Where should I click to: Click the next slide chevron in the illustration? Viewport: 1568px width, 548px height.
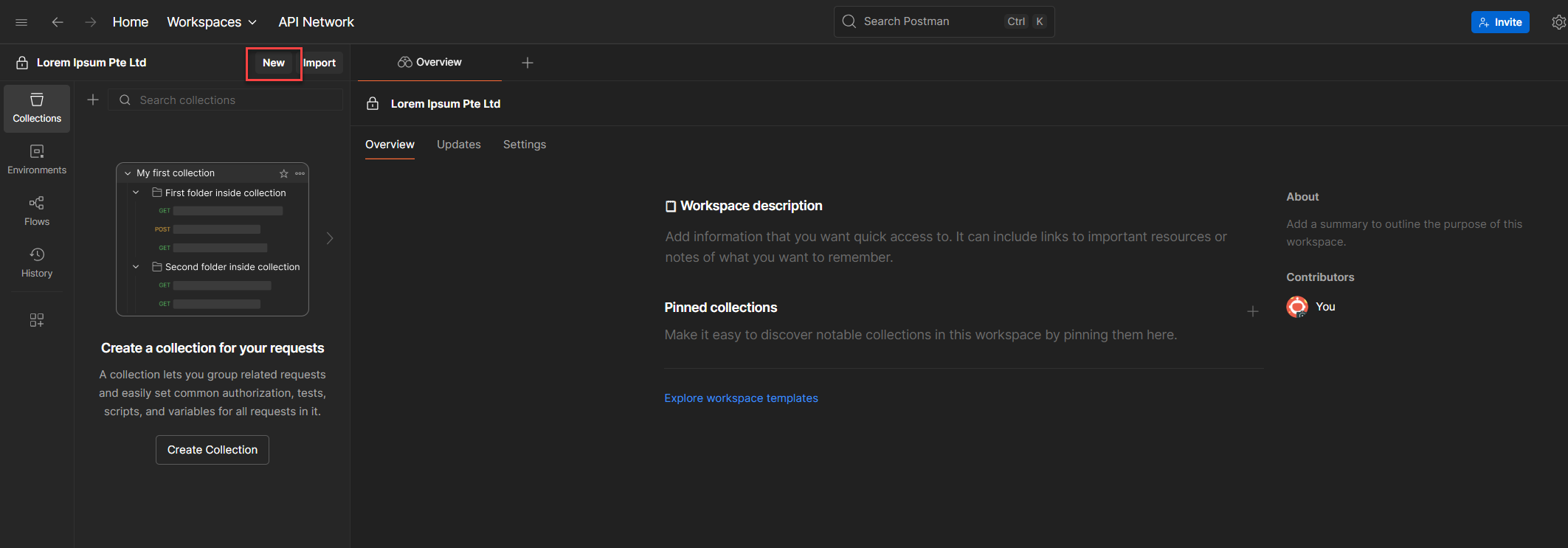pyautogui.click(x=330, y=238)
